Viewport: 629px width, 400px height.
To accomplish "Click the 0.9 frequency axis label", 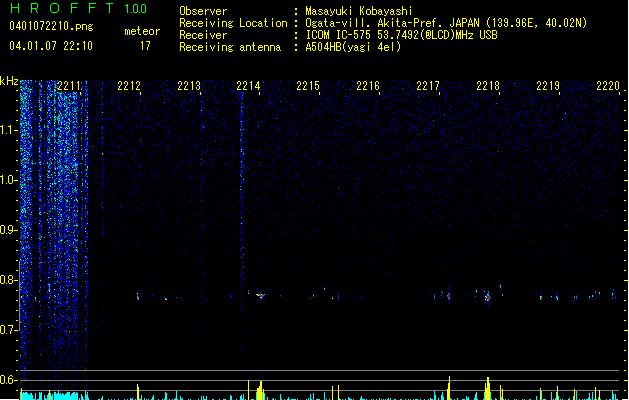I will point(8,230).
